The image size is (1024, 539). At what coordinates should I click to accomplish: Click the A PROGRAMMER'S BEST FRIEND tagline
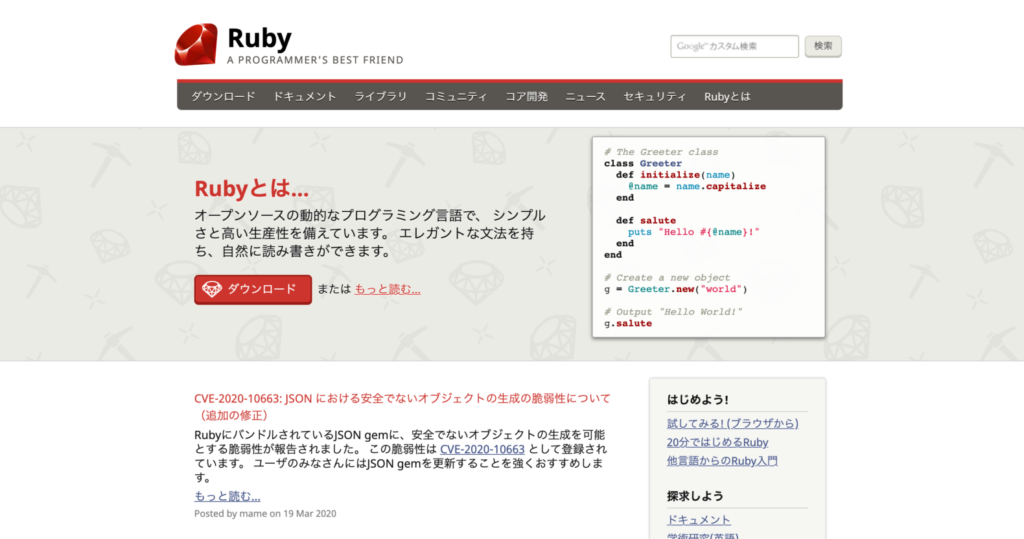(x=315, y=60)
